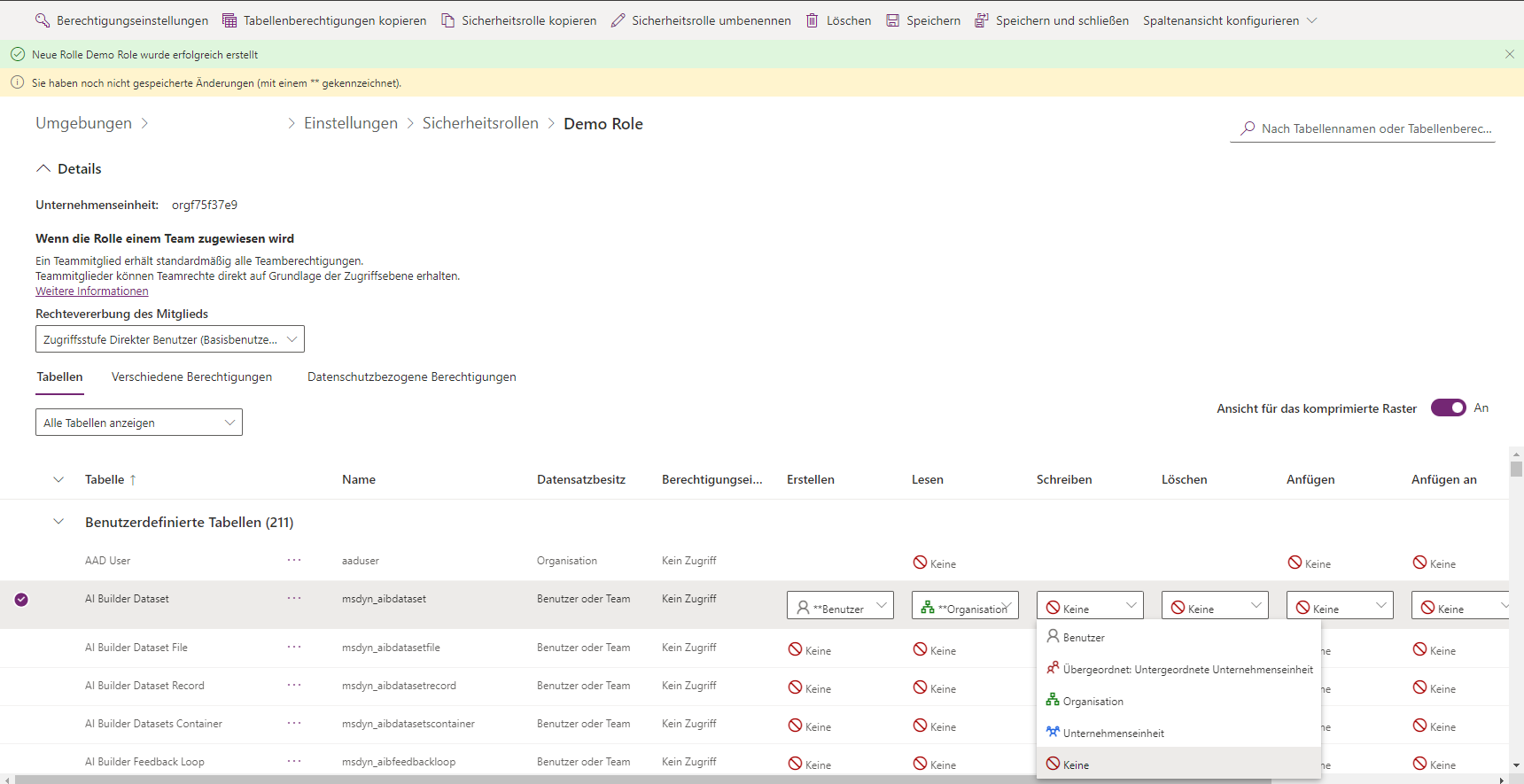
Task: Focus the table name search field
Action: pyautogui.click(x=1363, y=128)
